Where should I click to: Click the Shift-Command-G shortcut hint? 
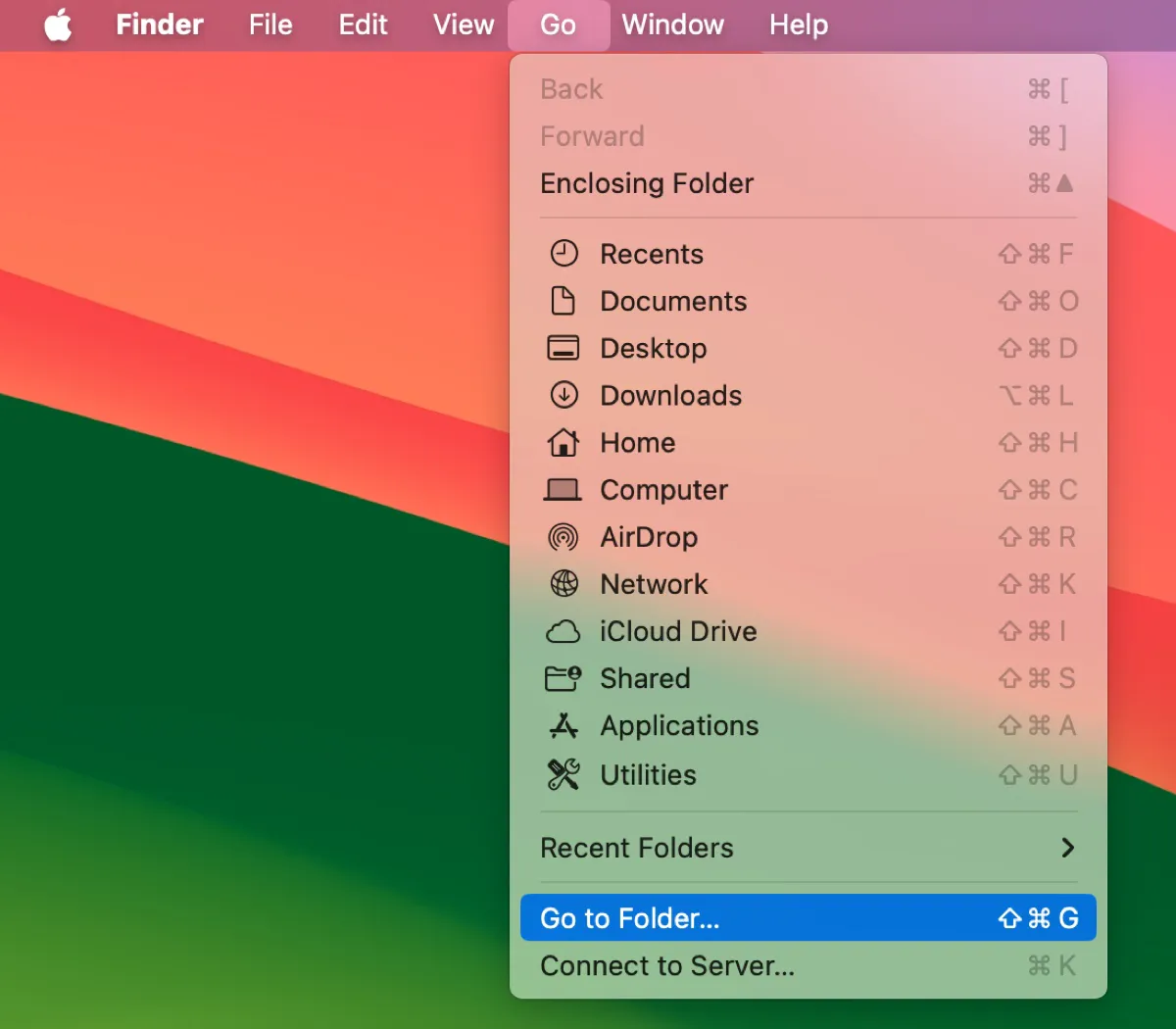(1038, 918)
